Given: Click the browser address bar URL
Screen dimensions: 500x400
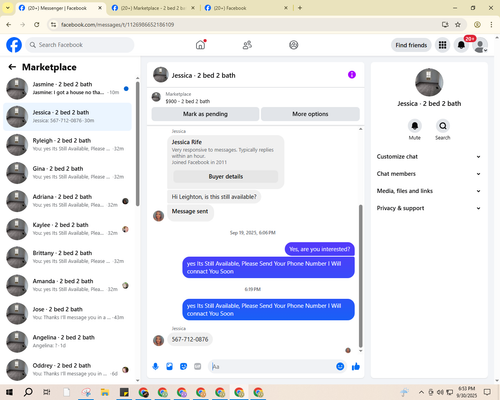Looking at the screenshot, I should [117, 24].
